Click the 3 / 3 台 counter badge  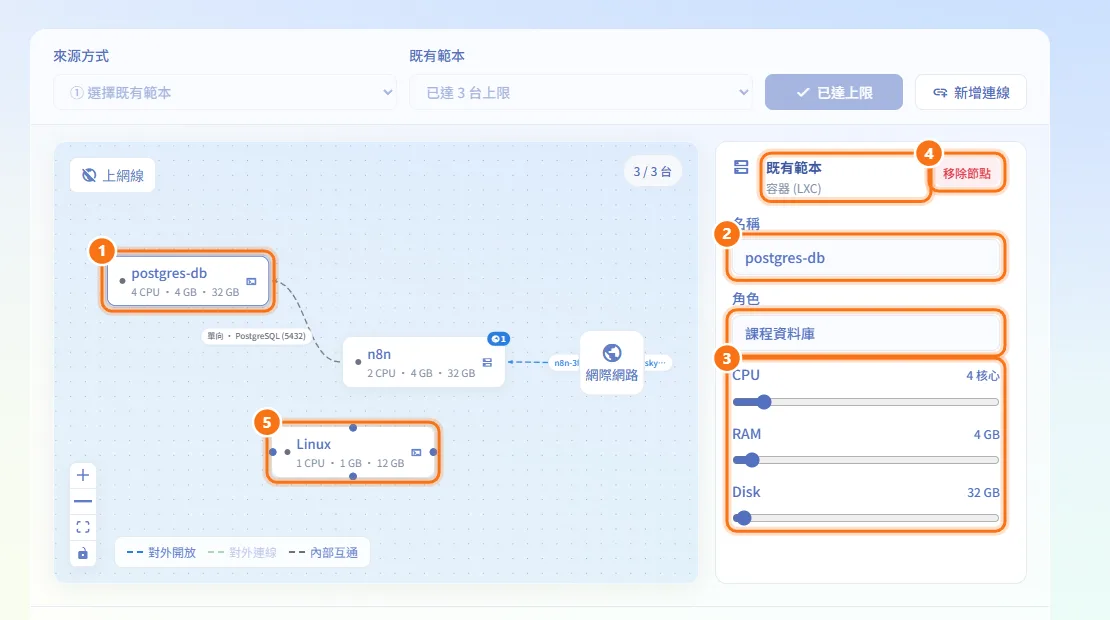pyautogui.click(x=652, y=171)
